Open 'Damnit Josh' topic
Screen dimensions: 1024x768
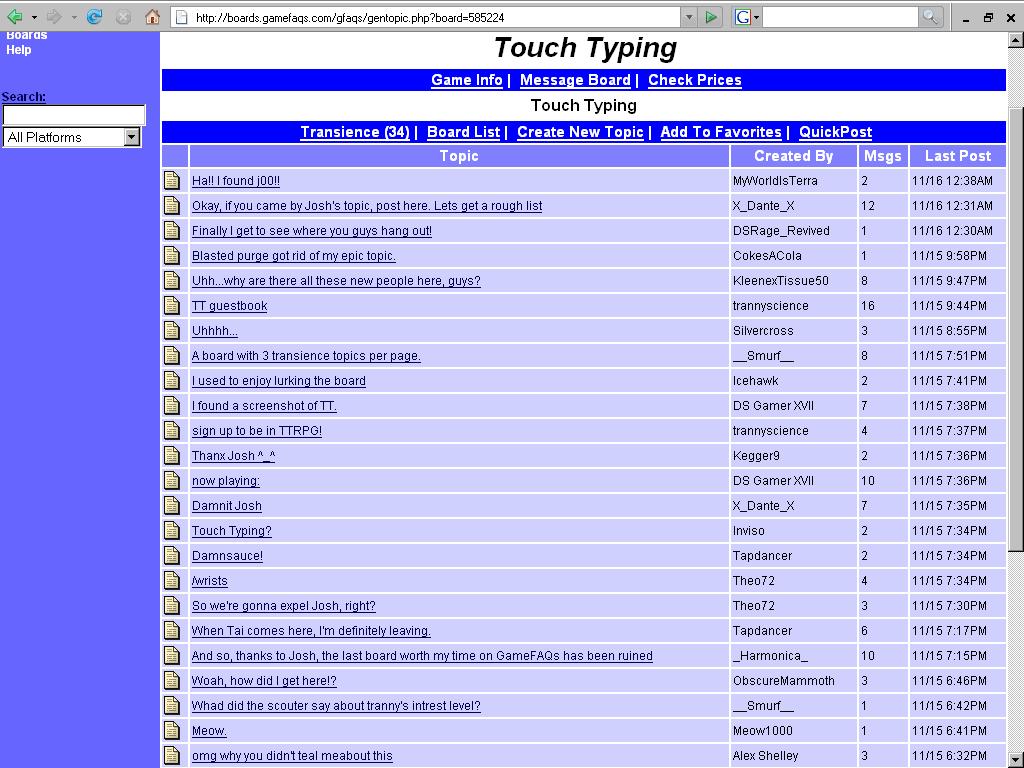pos(227,506)
